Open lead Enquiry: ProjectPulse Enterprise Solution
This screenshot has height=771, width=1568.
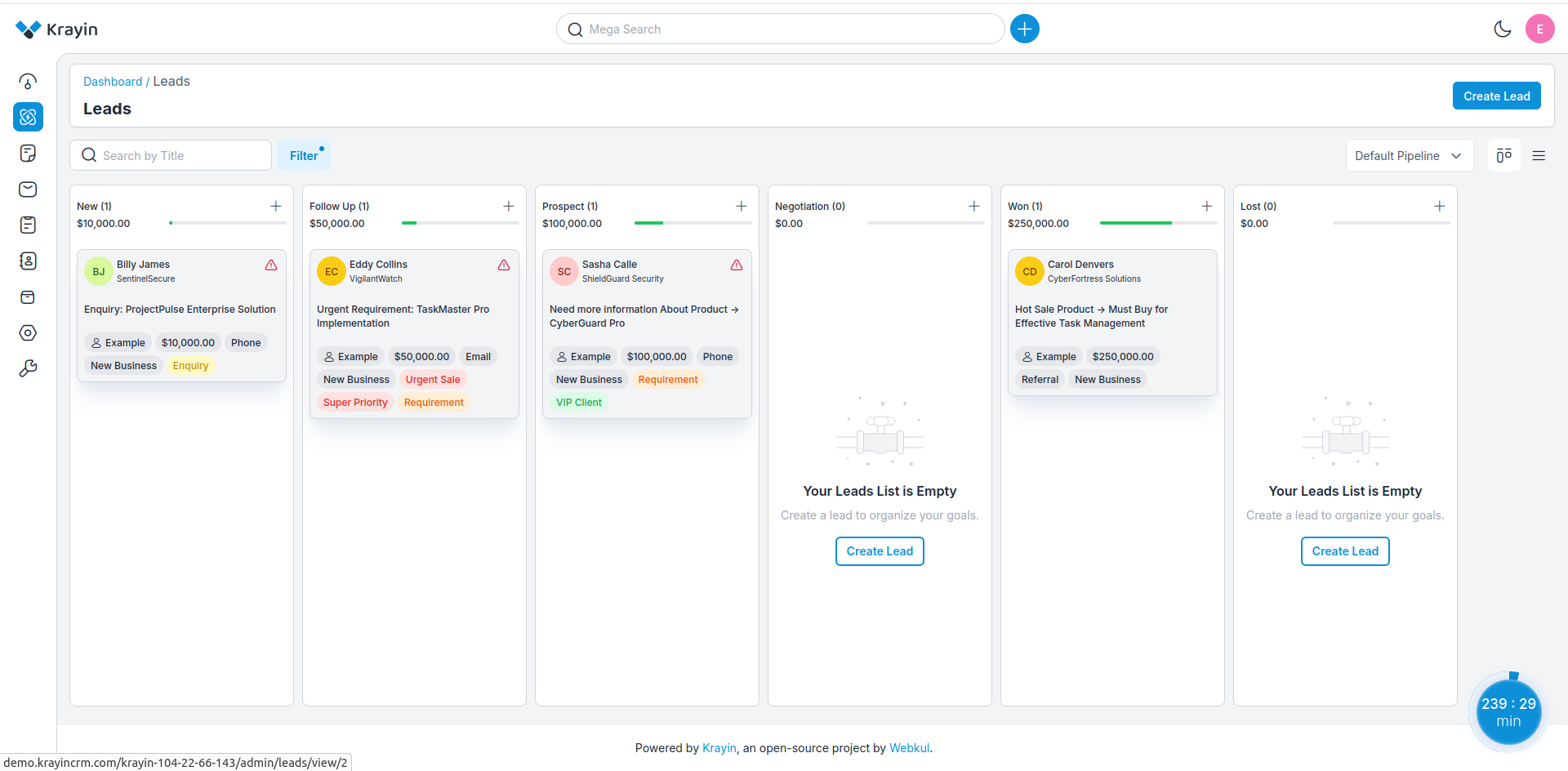point(180,310)
